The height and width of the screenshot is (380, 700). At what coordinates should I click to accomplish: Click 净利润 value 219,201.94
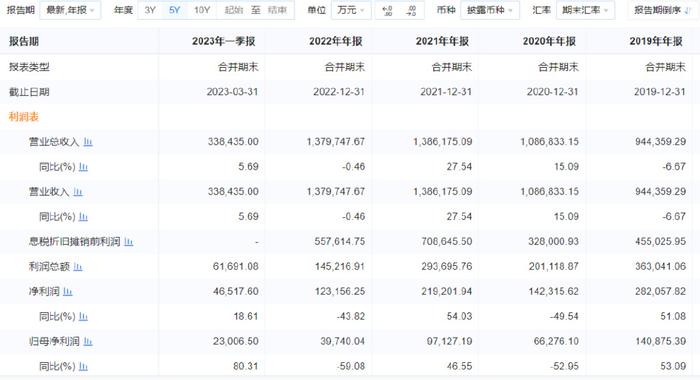click(446, 292)
